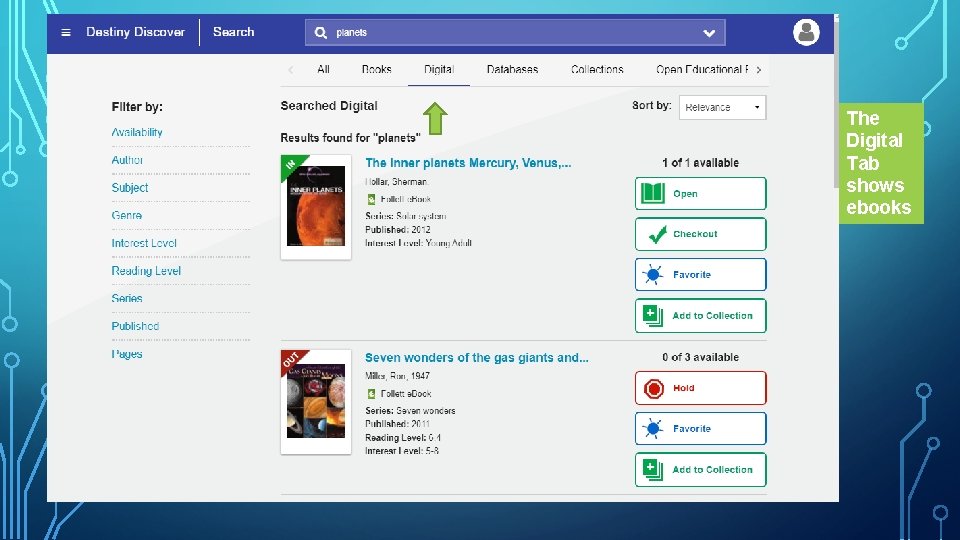The width and height of the screenshot is (960, 540).
Task: Click the Follett eBook icon under Miller, Ron
Action: (371, 394)
